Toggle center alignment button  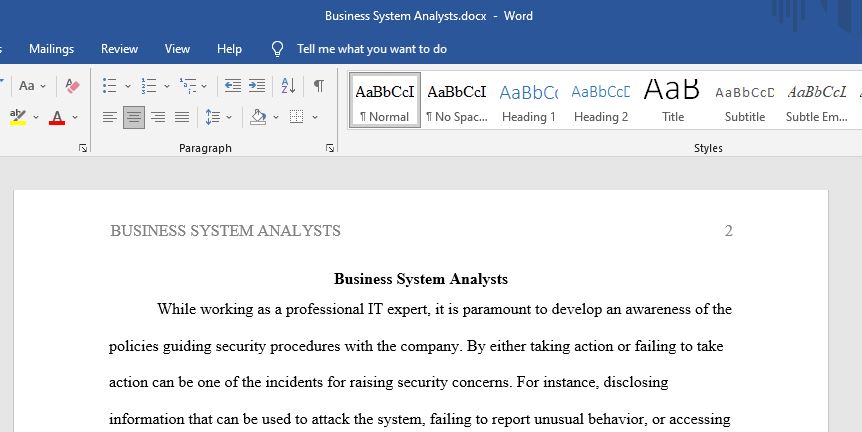tap(134, 117)
